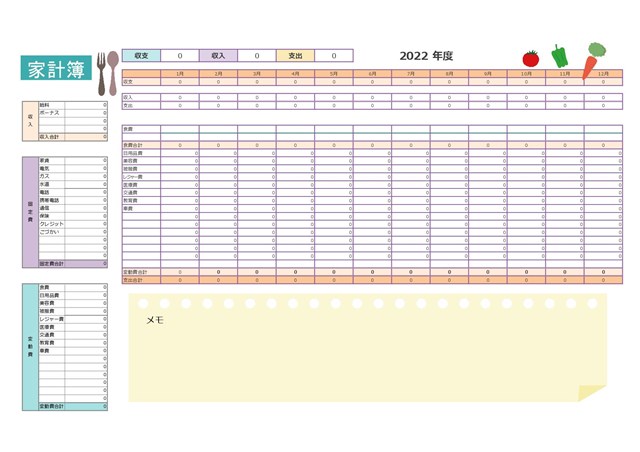The height and width of the screenshot is (452, 640).
Task: Select the green bell pepper graphic
Action: pyautogui.click(x=559, y=57)
